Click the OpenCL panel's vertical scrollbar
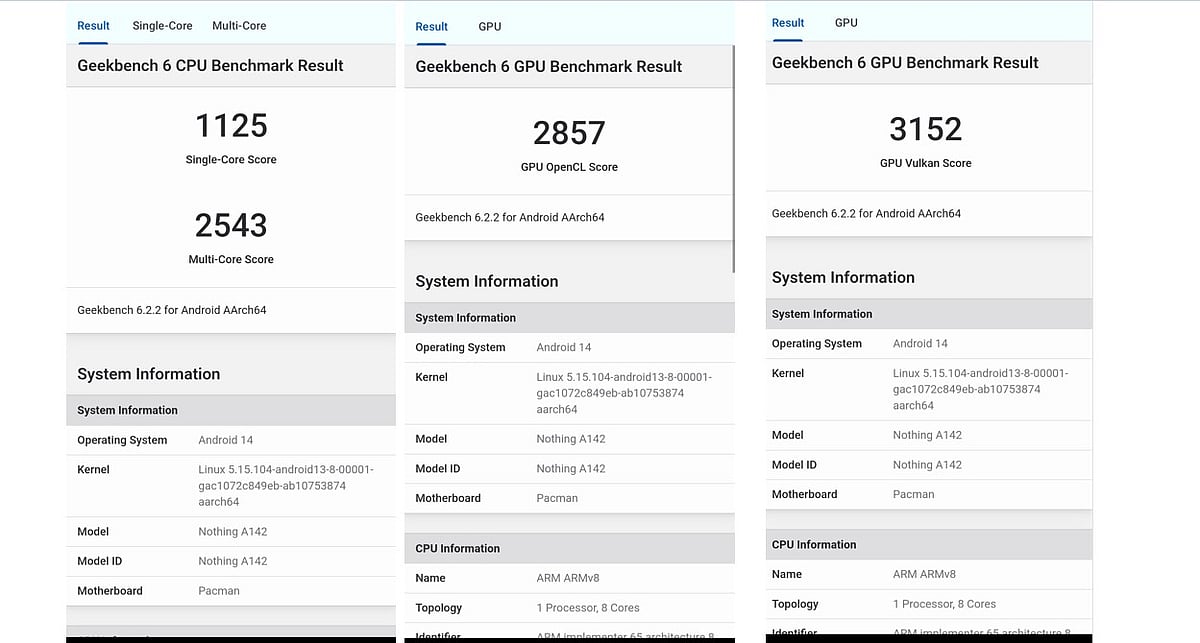Viewport: 1200px width, 643px height. point(734,160)
